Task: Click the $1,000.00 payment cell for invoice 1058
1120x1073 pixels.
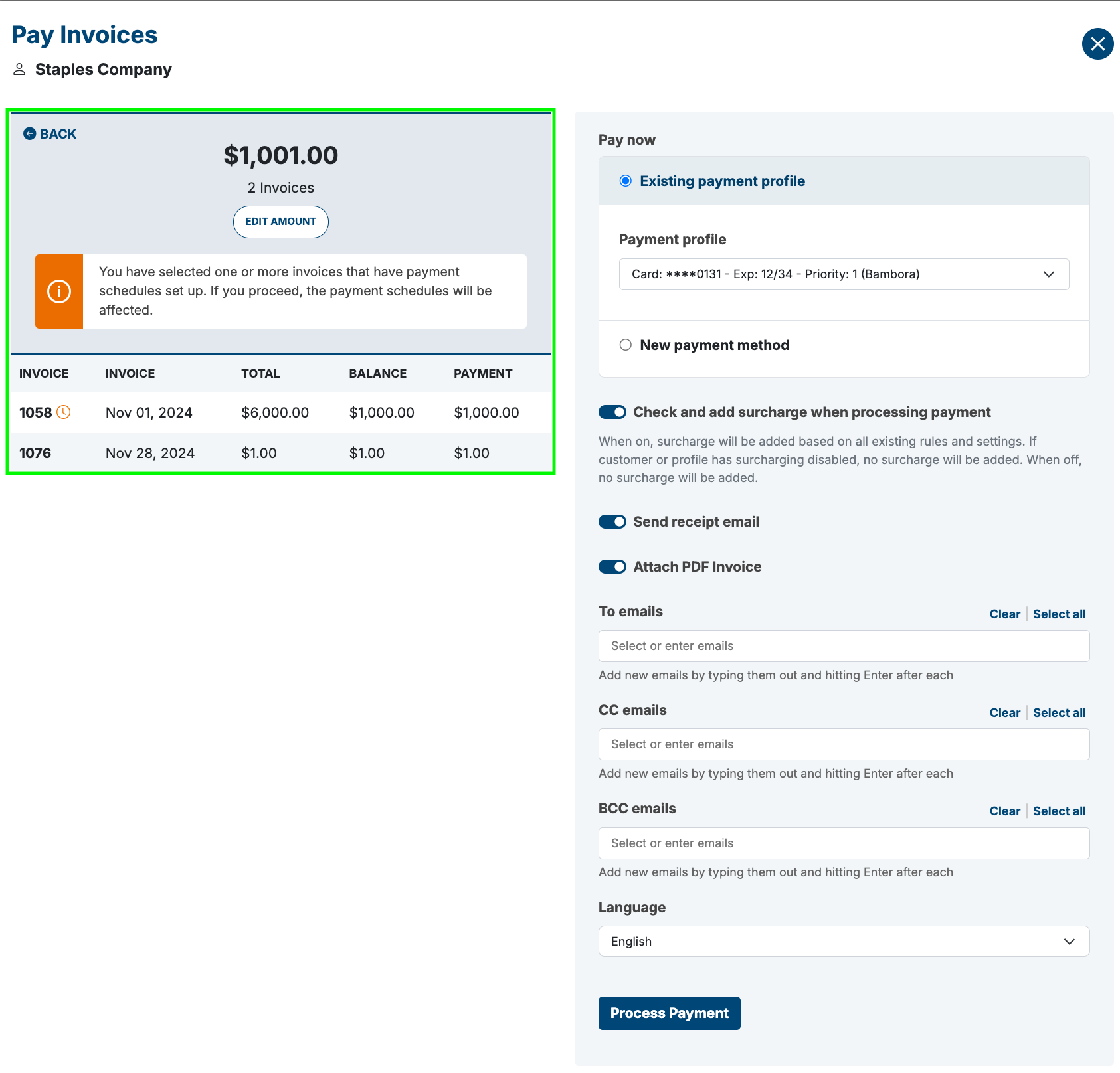Action: point(487,413)
